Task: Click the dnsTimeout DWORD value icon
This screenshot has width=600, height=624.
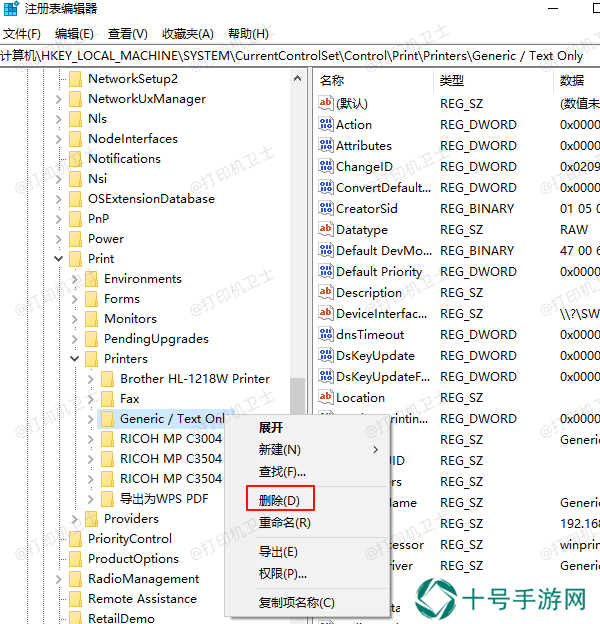Action: click(325, 334)
